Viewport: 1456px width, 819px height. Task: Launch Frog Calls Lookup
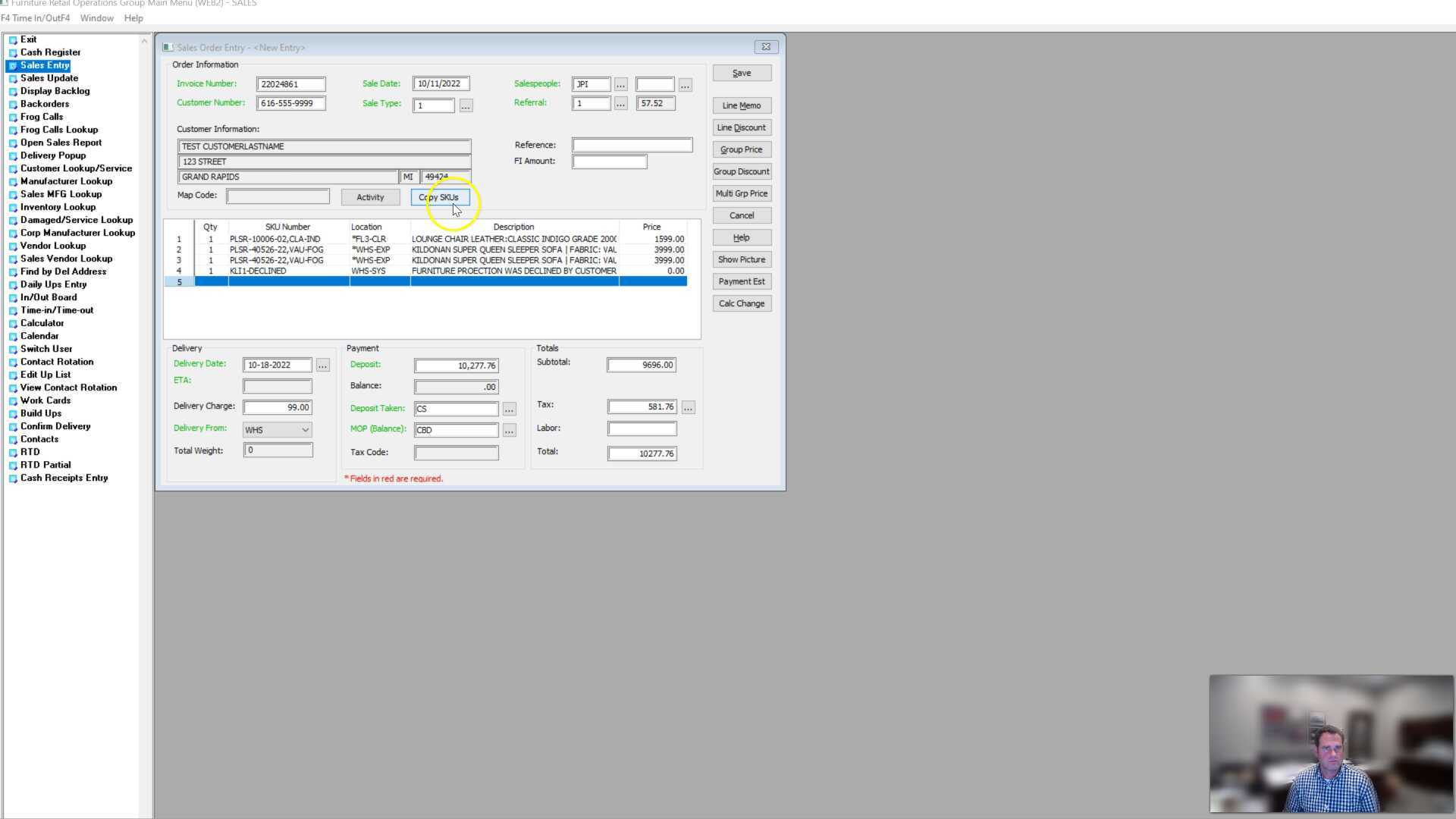point(58,129)
